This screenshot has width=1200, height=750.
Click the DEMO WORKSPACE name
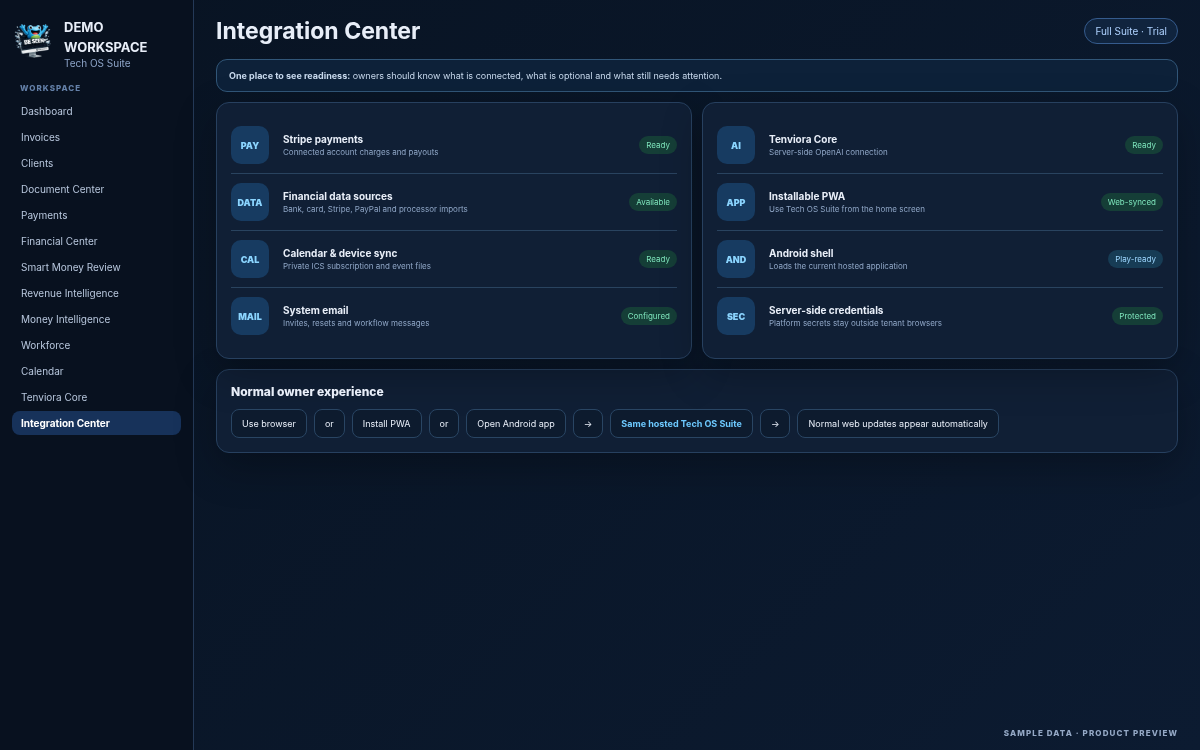pos(105,37)
